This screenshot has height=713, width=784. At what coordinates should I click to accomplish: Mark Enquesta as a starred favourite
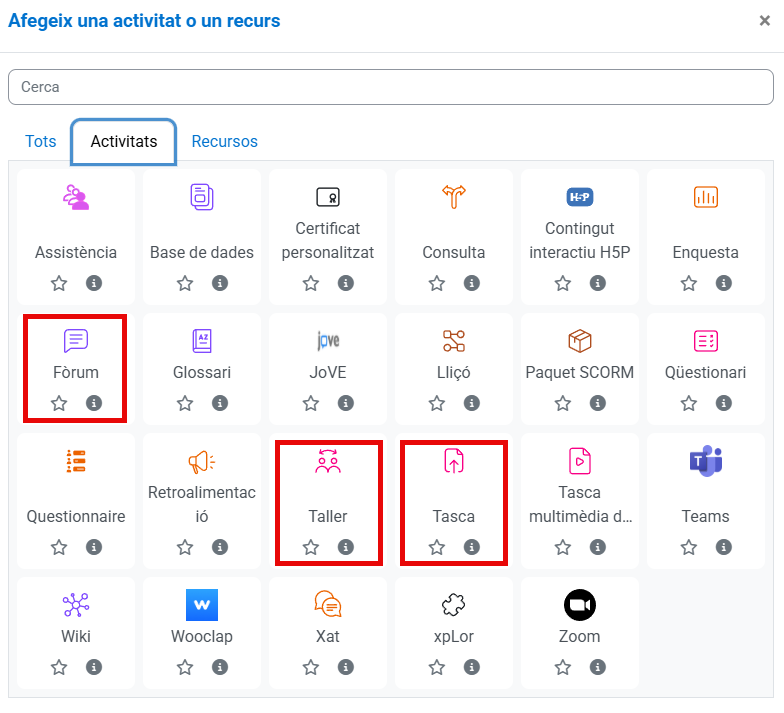689,284
